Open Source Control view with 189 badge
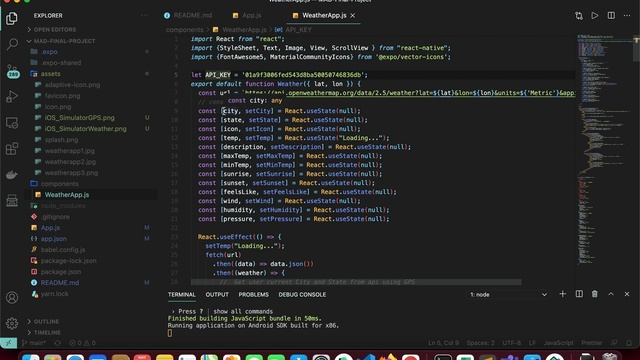This screenshot has width=640, height=360. pos(13,71)
